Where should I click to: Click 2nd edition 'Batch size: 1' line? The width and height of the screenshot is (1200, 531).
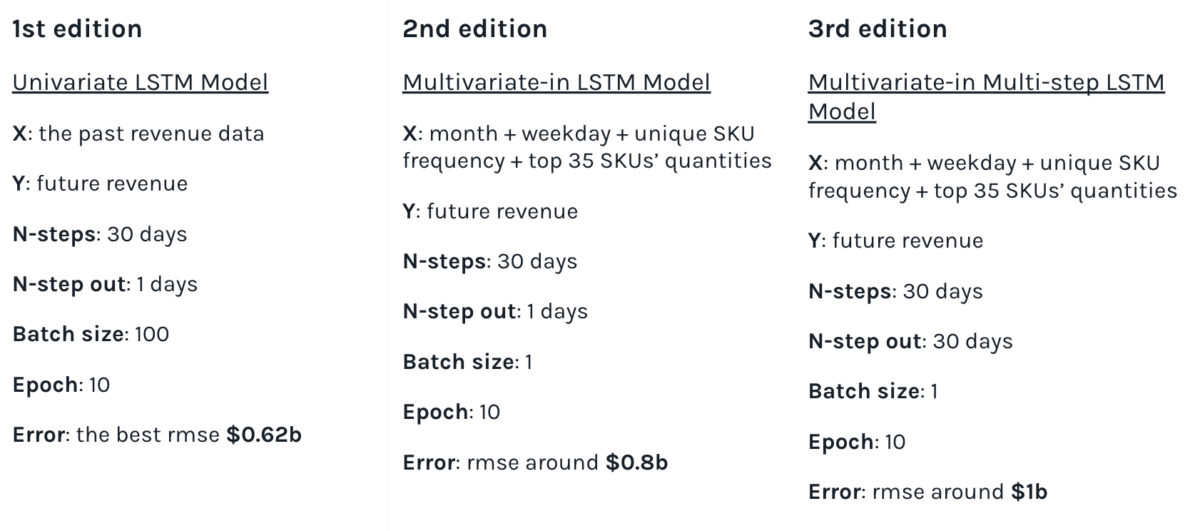click(x=468, y=361)
